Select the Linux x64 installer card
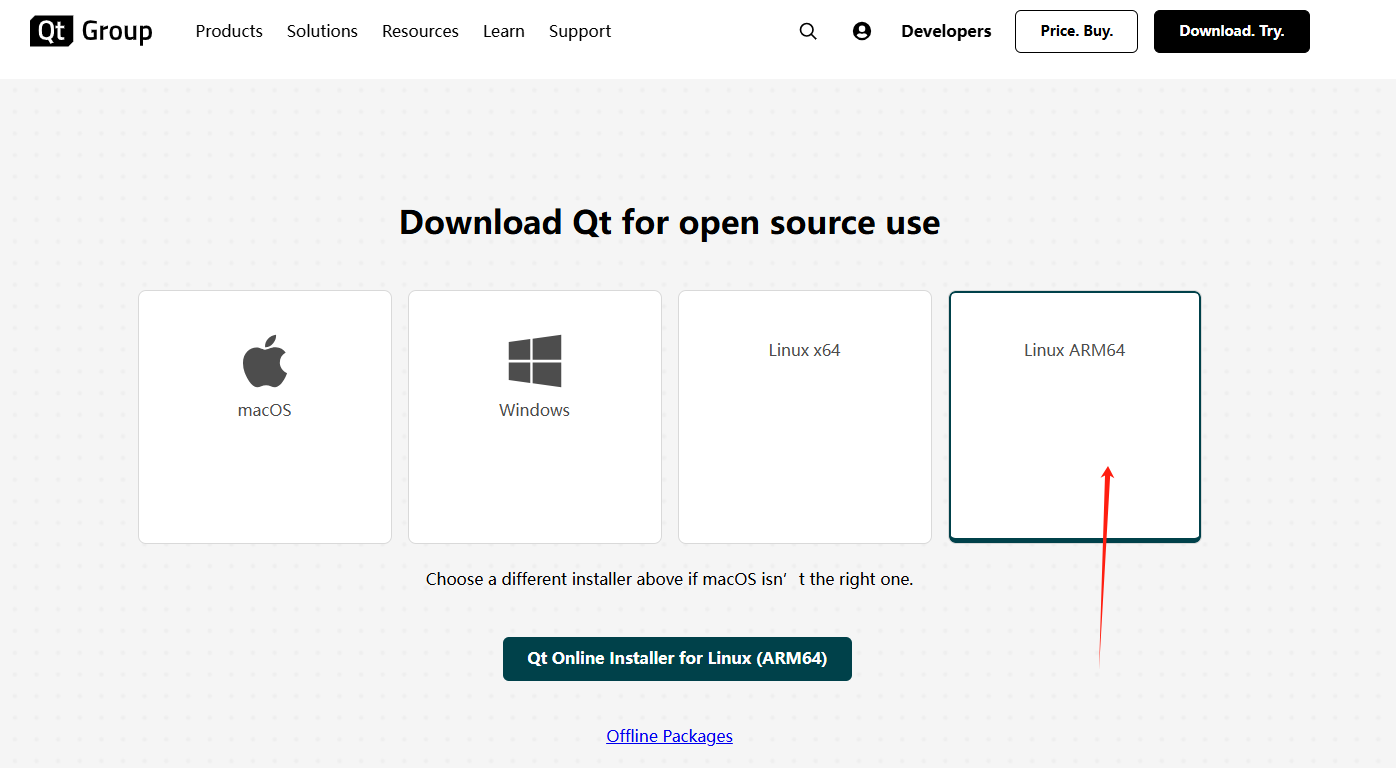 [805, 417]
